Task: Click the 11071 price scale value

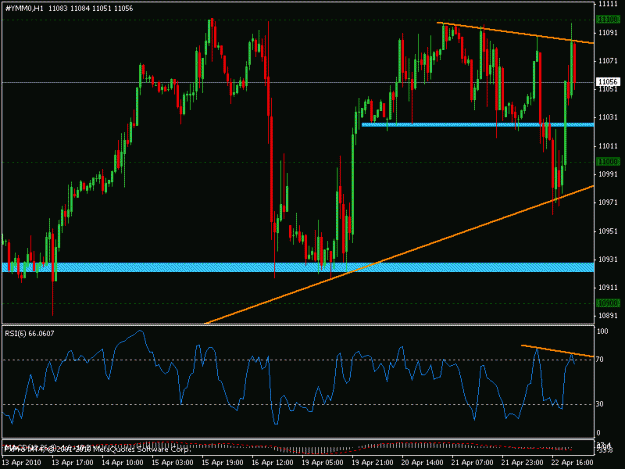Action: [608, 61]
